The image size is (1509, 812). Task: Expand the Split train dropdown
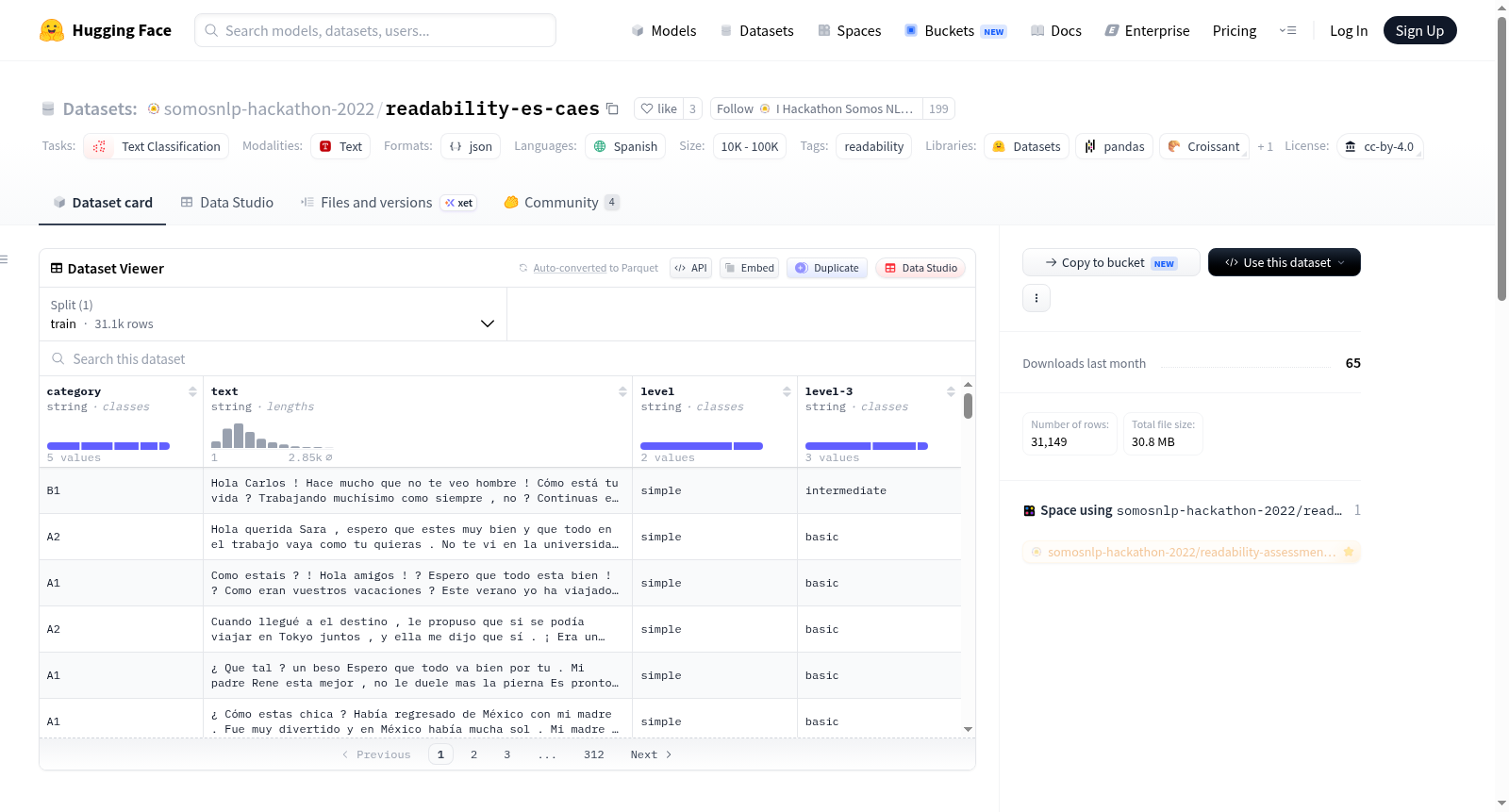pos(274,314)
